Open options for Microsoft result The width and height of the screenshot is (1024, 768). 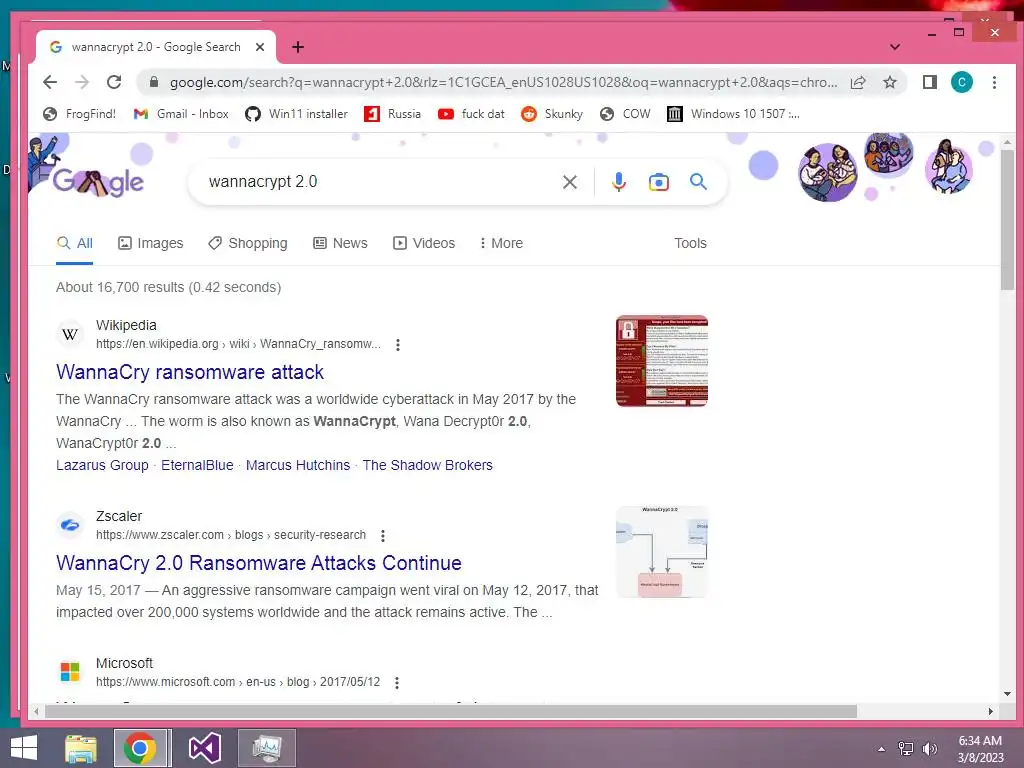tap(396, 682)
